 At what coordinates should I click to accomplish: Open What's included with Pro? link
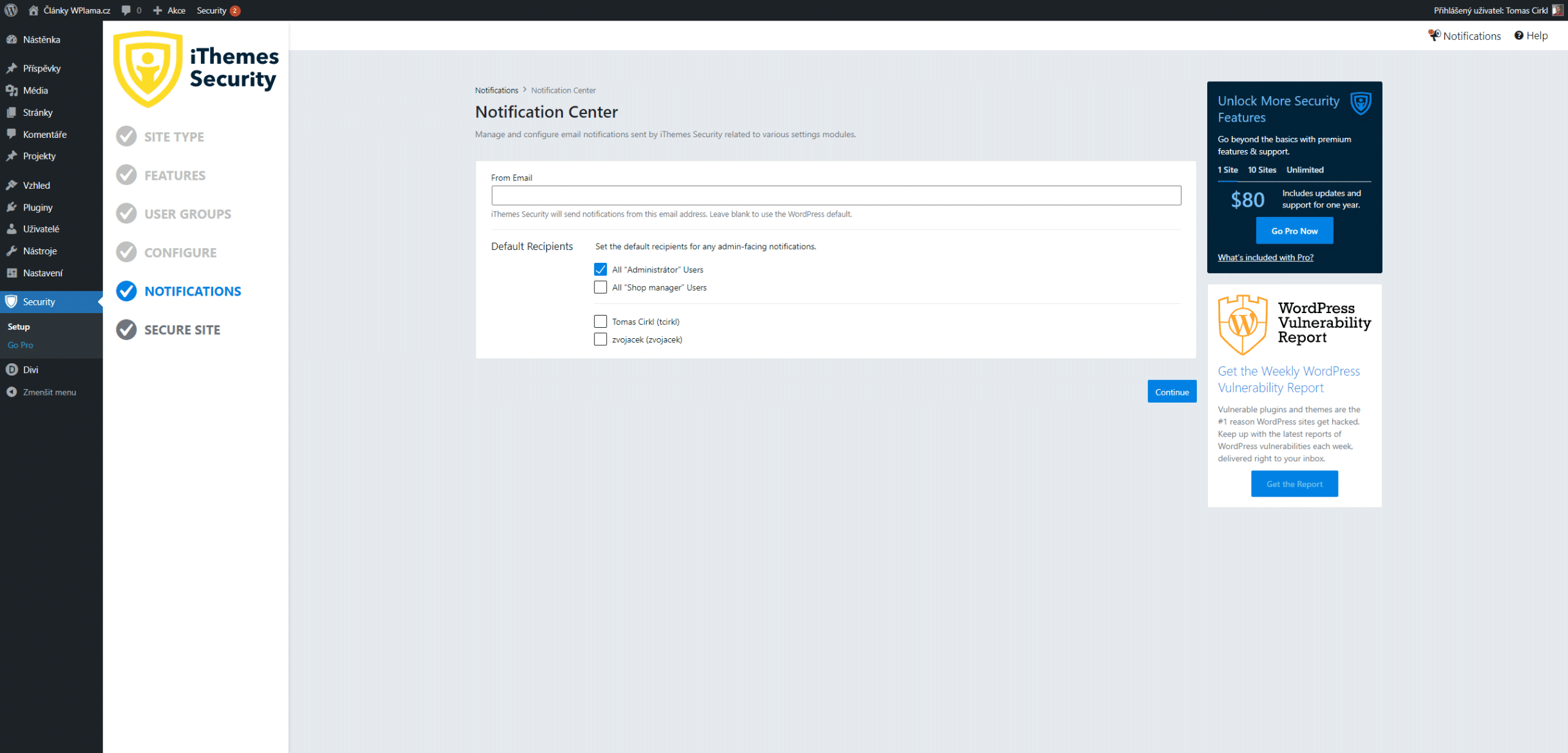pyautogui.click(x=1265, y=258)
